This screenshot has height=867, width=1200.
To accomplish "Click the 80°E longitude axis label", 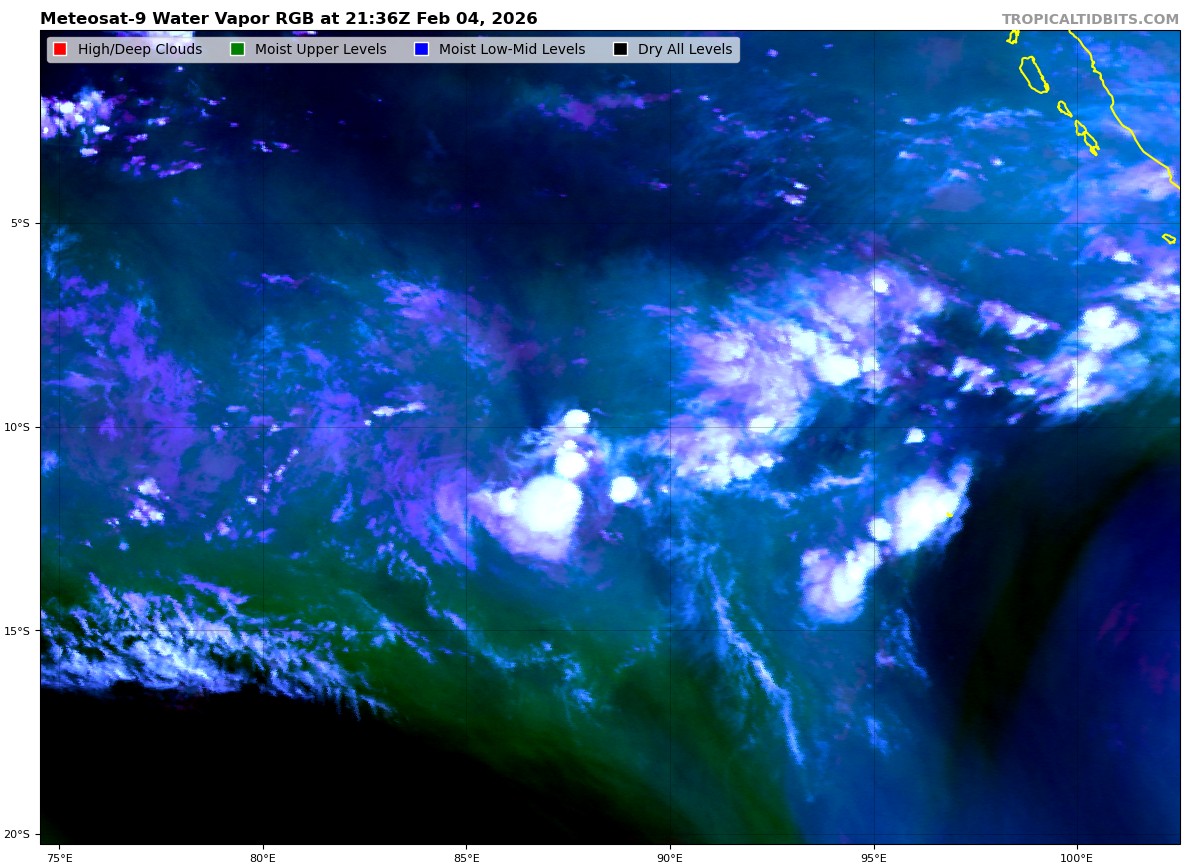I will [x=263, y=857].
